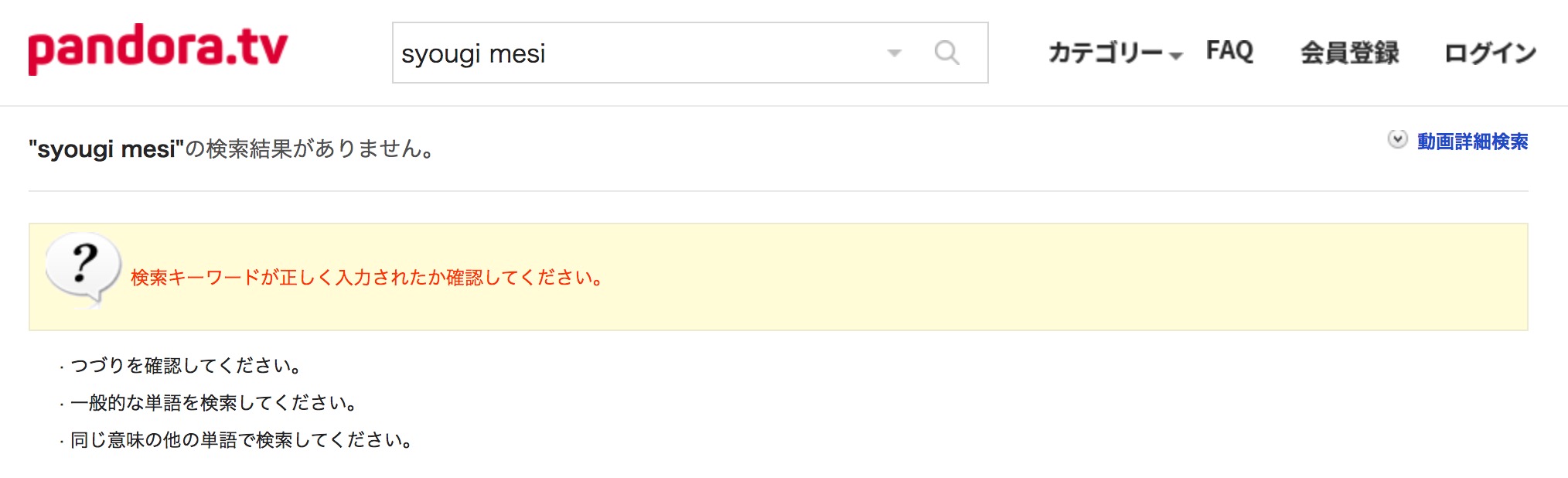
Task: Click the magnifying glass search icon
Action: coord(946,53)
